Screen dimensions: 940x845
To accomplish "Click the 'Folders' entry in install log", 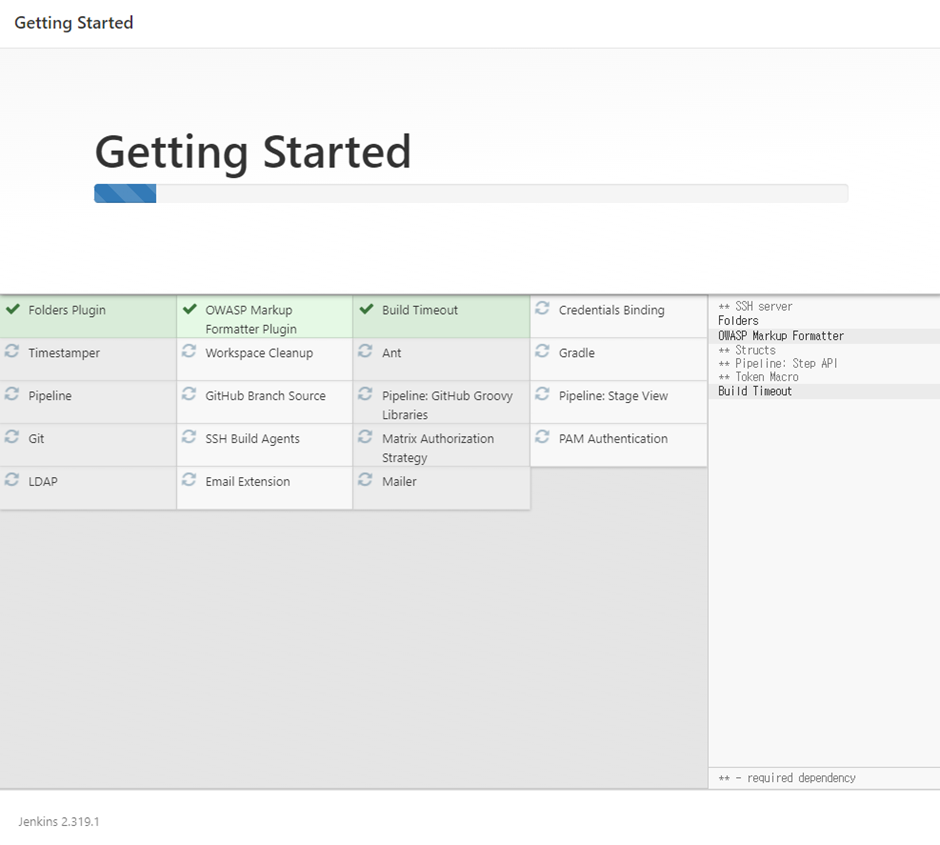I will click(x=738, y=321).
